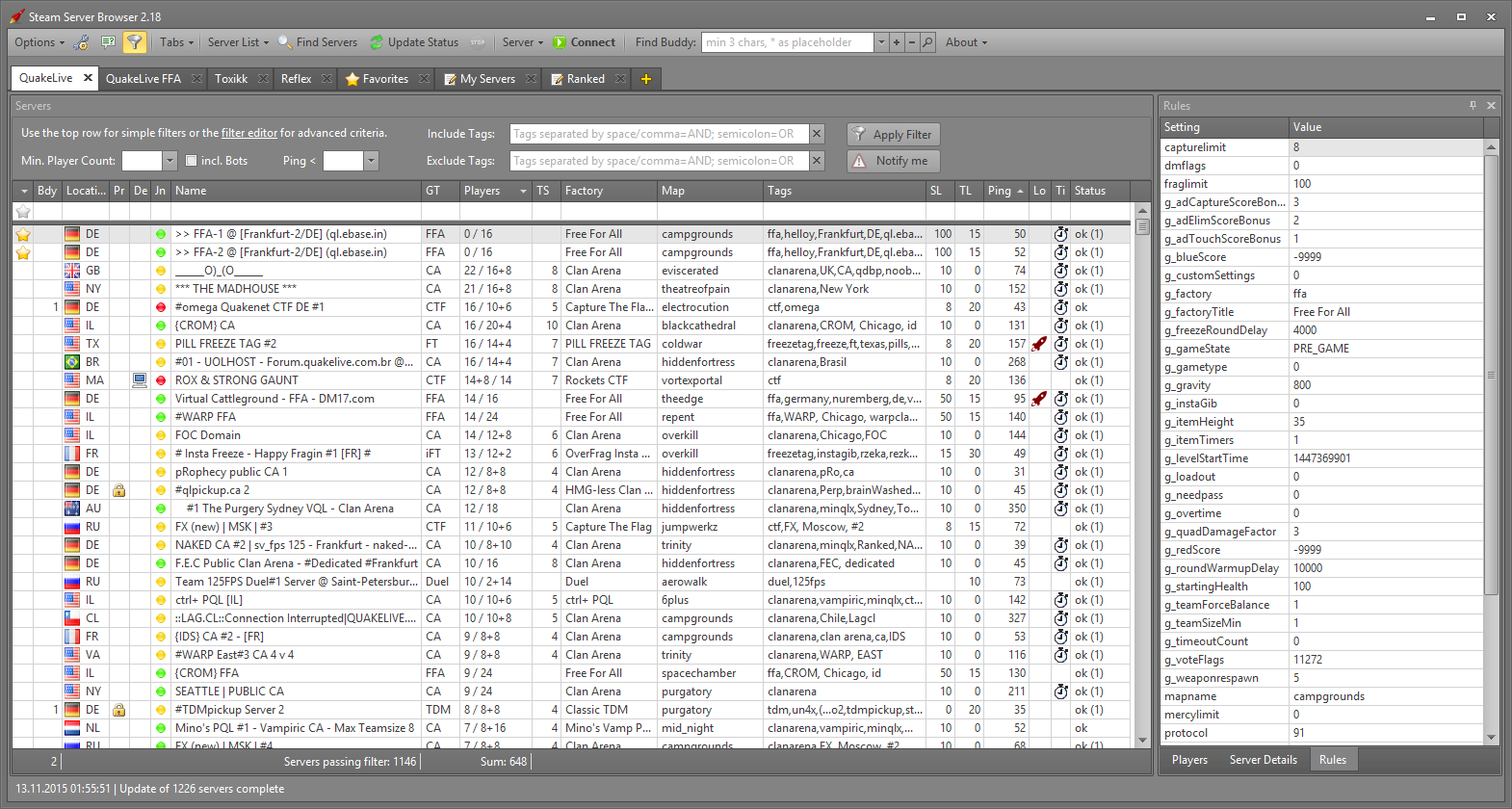This screenshot has height=809, width=1512.
Task: Show the Players tab at bottom right
Action: pos(1189,760)
